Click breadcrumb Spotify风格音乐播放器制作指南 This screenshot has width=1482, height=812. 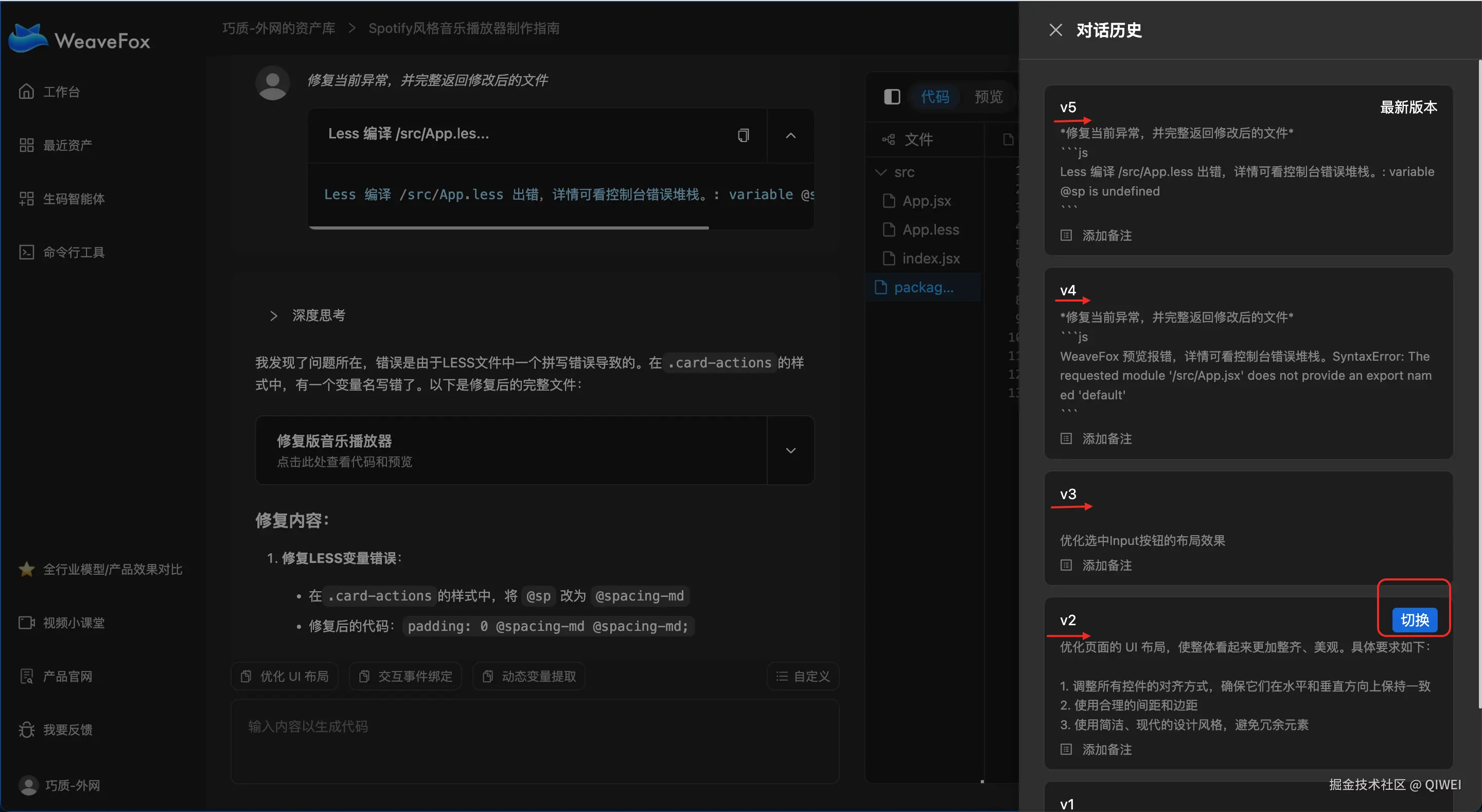[x=464, y=28]
